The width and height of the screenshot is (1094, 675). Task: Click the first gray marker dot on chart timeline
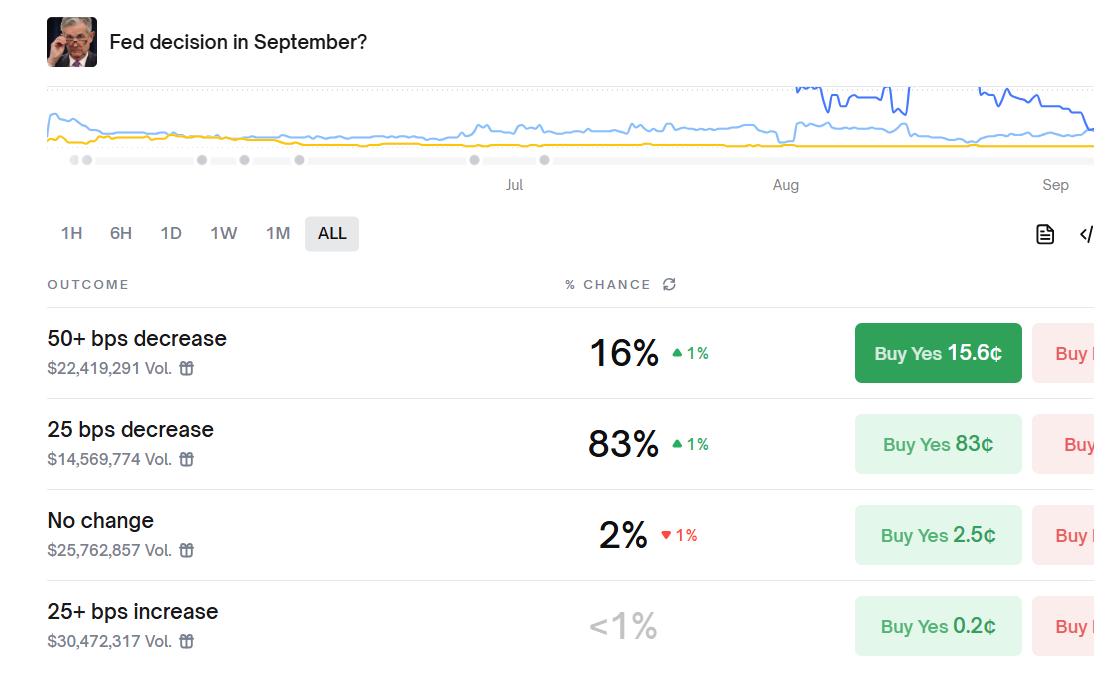pos(75,160)
